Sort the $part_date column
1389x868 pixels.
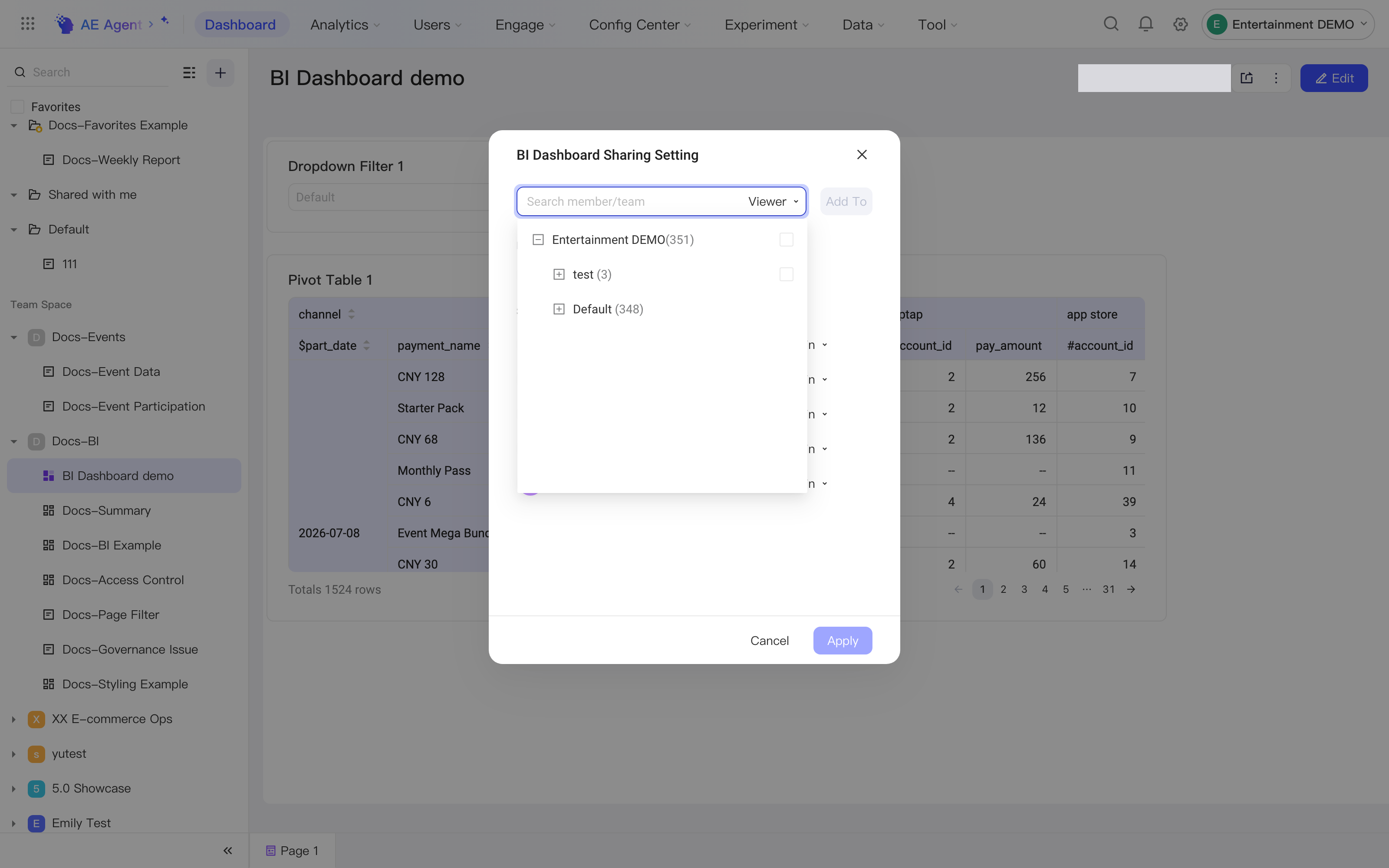click(x=366, y=345)
